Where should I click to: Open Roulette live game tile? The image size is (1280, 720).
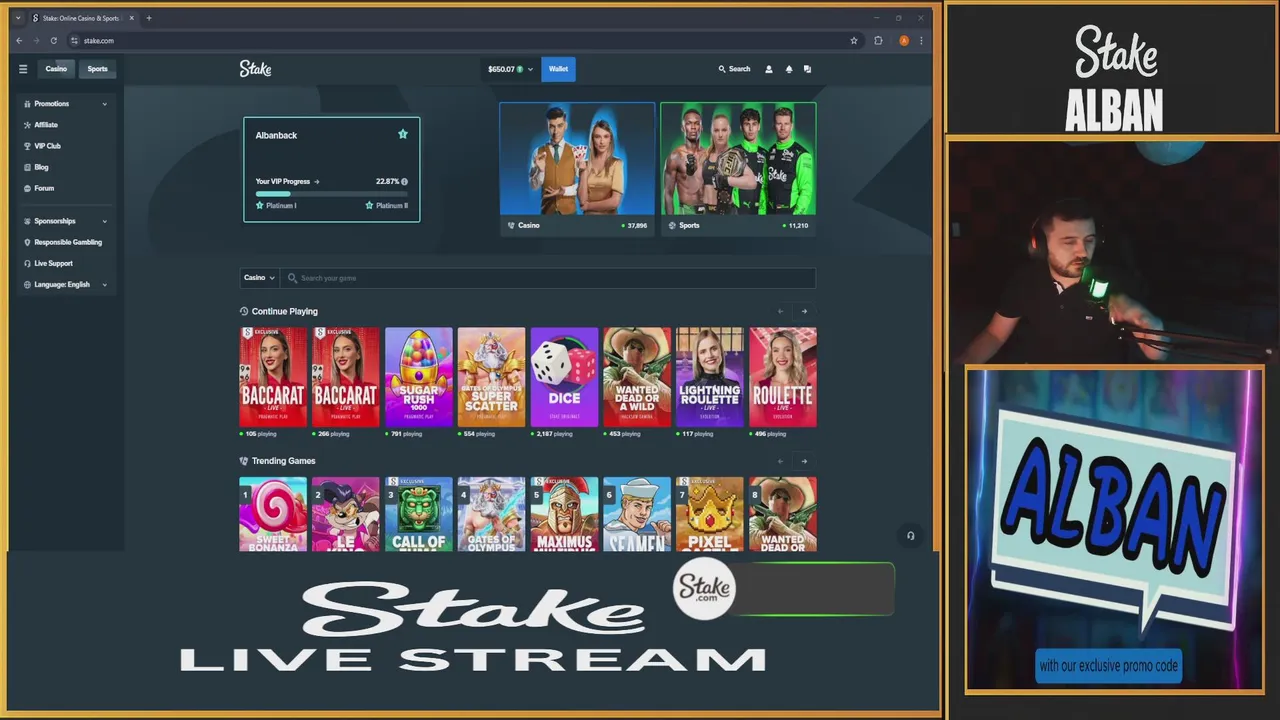[783, 377]
